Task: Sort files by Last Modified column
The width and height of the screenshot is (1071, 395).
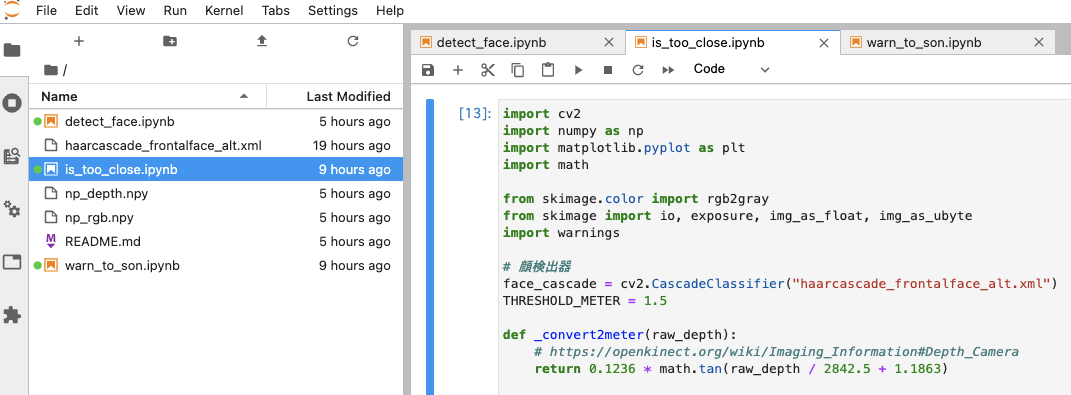Action: (335, 96)
